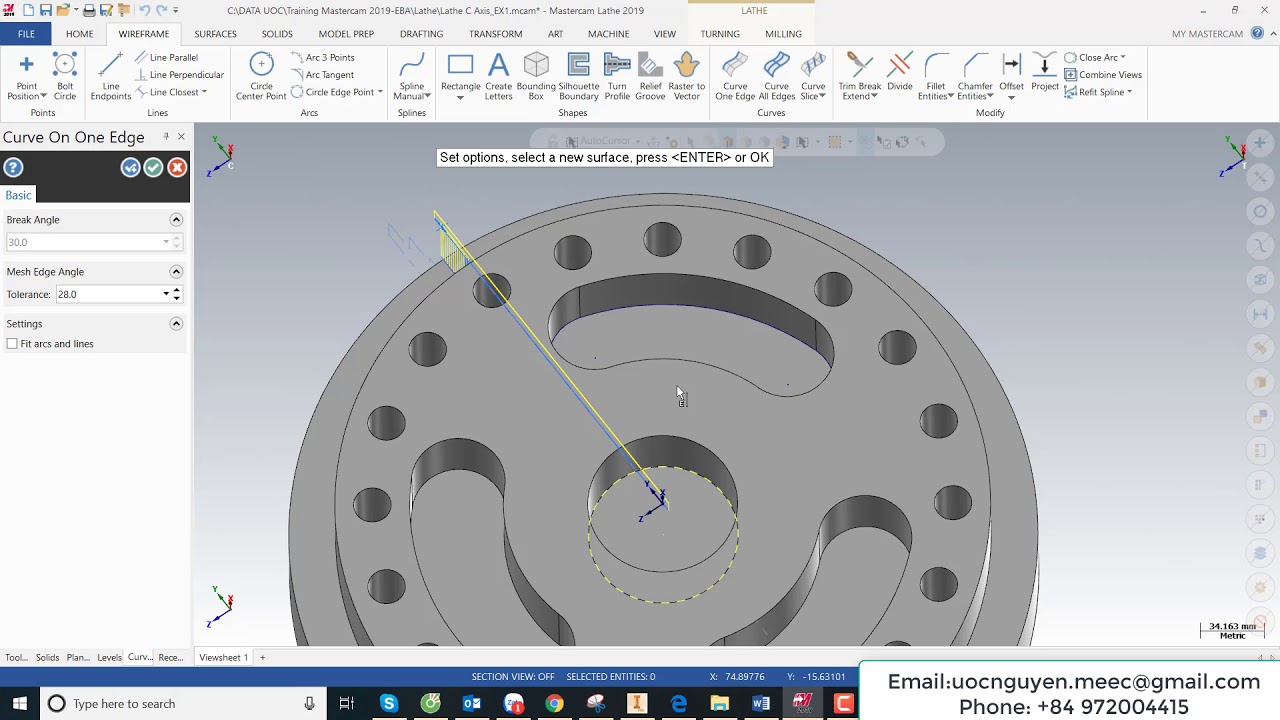
Task: Enable the Fit arcs and lines checkbox
Action: 12,344
